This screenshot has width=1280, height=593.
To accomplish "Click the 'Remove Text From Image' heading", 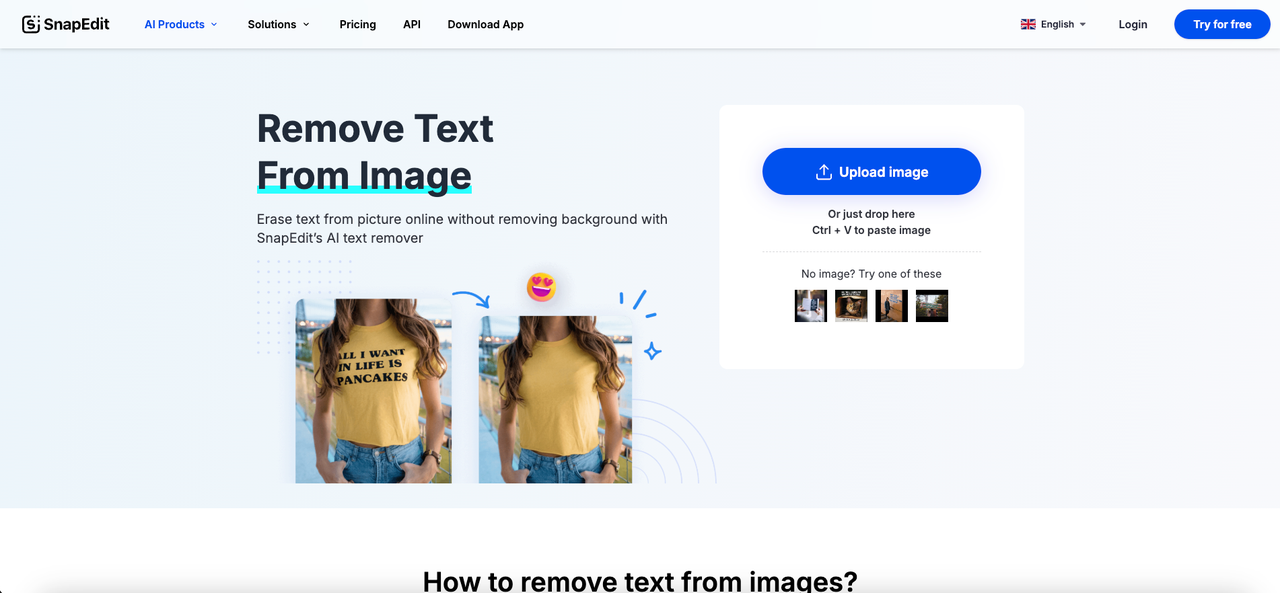I will [x=375, y=151].
